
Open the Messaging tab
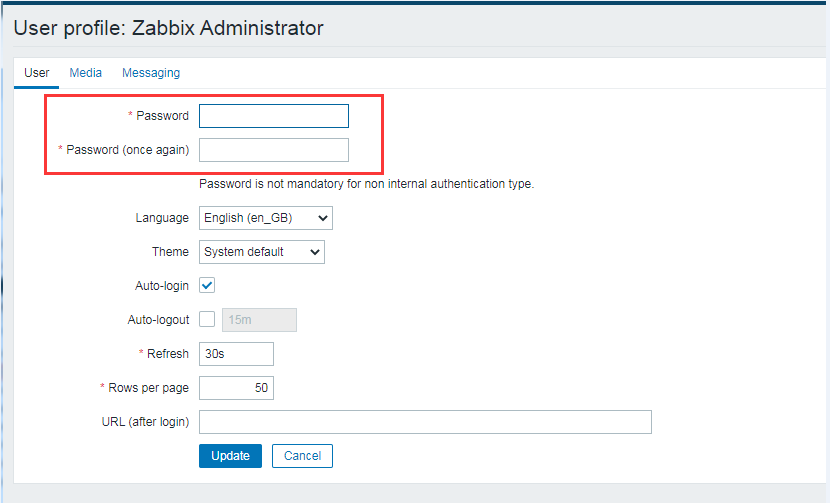tap(151, 73)
